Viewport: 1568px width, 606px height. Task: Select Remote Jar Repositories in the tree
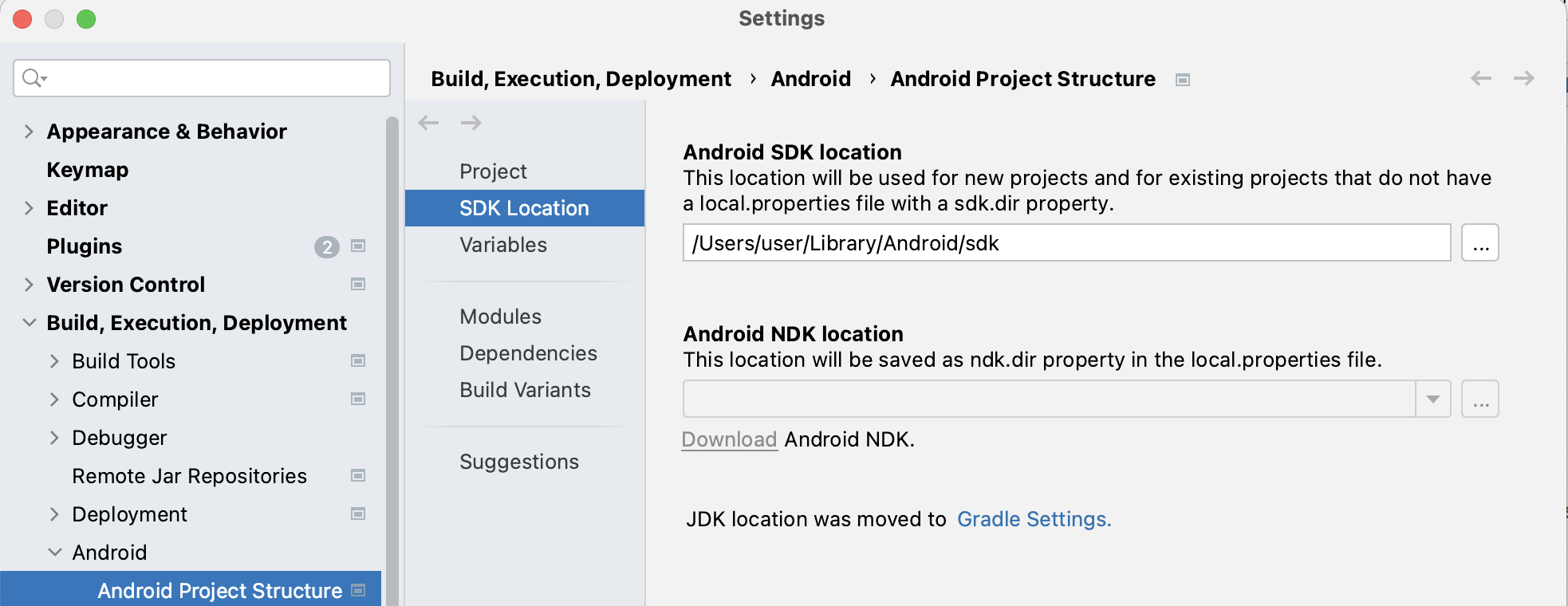(190, 476)
